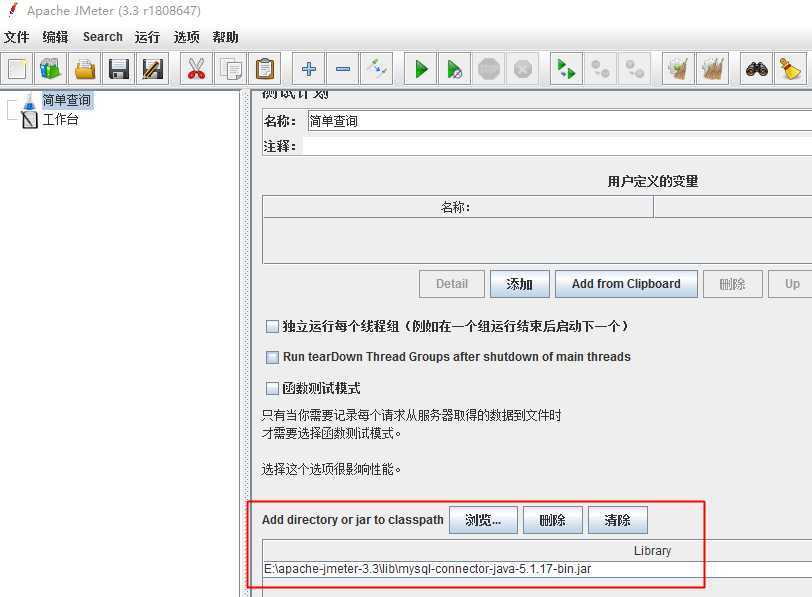Click the Library column header
The width and height of the screenshot is (812, 597).
[538, 550]
